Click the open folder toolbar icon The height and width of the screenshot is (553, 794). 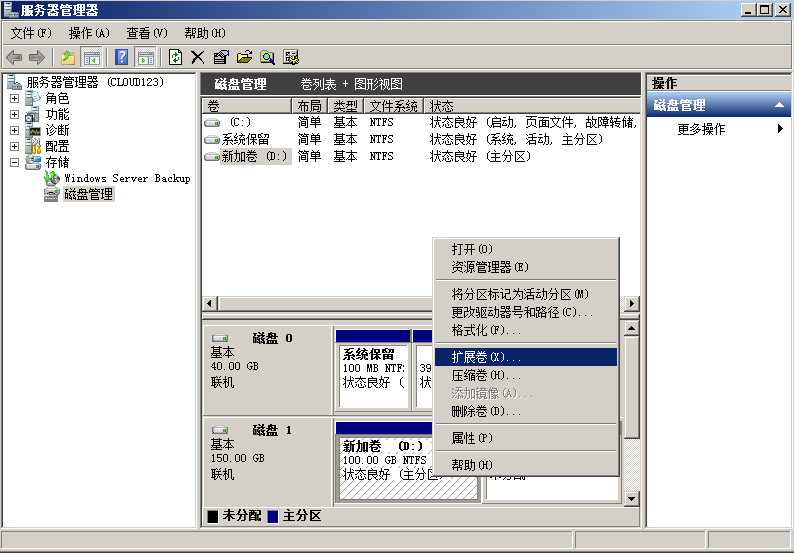tap(243, 58)
